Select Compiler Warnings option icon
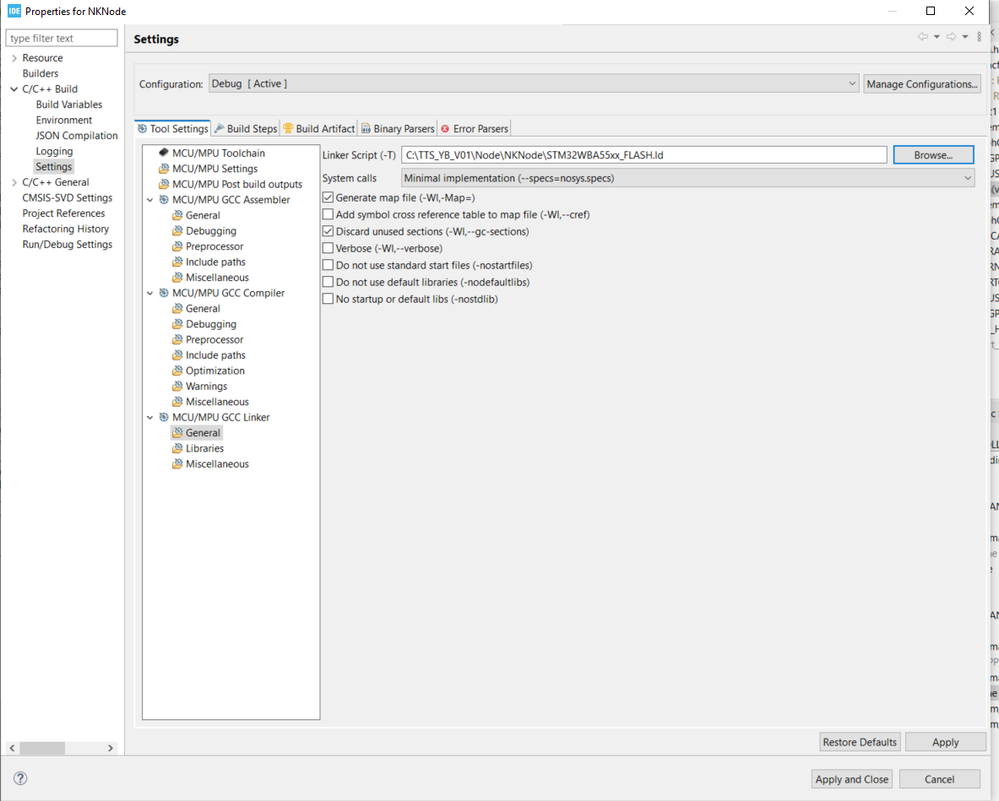This screenshot has width=999, height=801. (178, 386)
